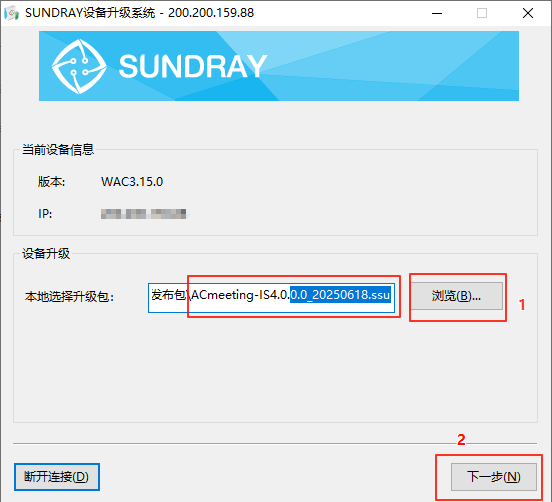The height and width of the screenshot is (502, 552).
Task: Click the SUNDRAY app icon in title bar
Action: (x=11, y=13)
